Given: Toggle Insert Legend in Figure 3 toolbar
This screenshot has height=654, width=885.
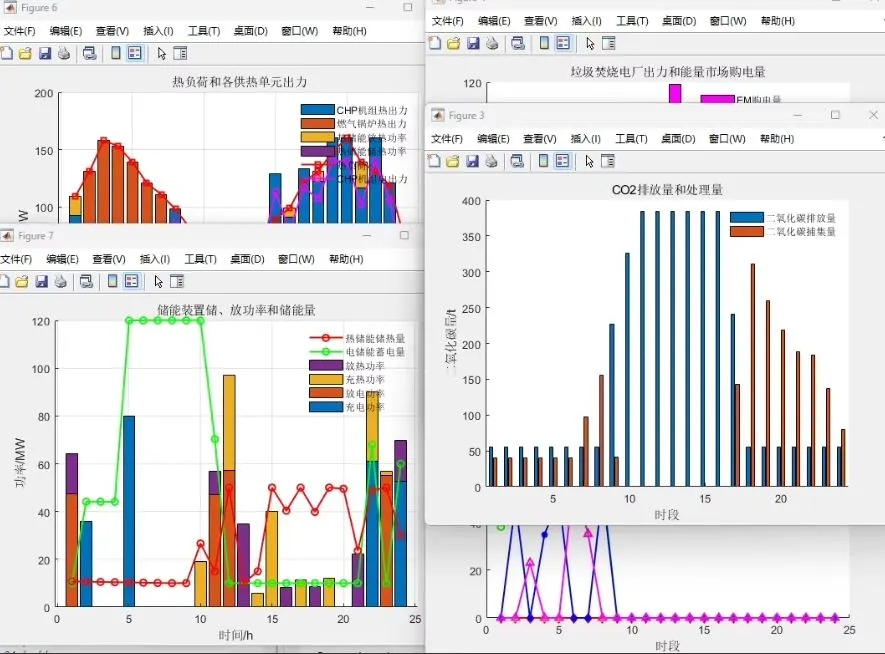Looking at the screenshot, I should pyautogui.click(x=562, y=161).
